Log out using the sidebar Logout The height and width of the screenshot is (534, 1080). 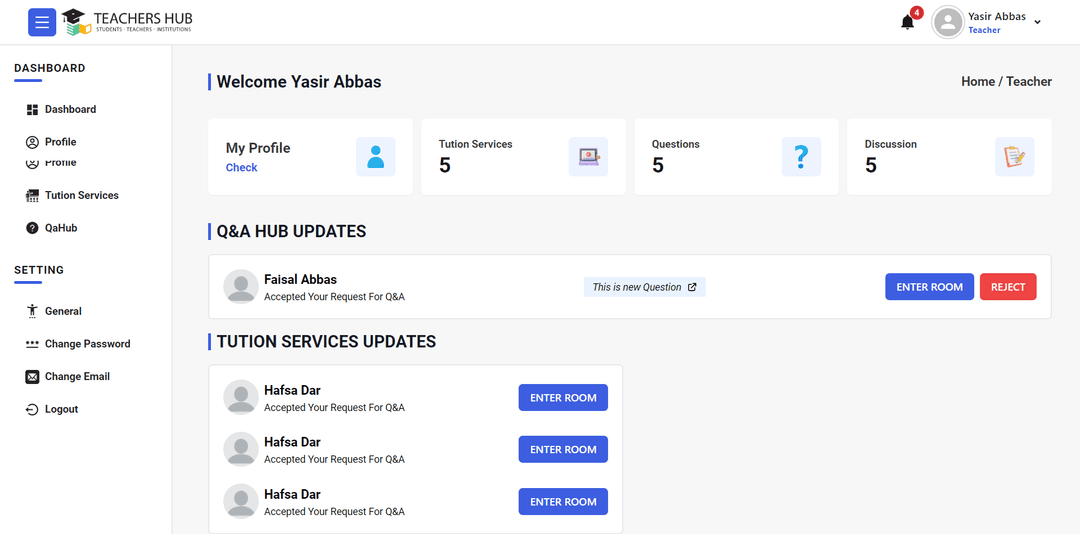(x=61, y=409)
